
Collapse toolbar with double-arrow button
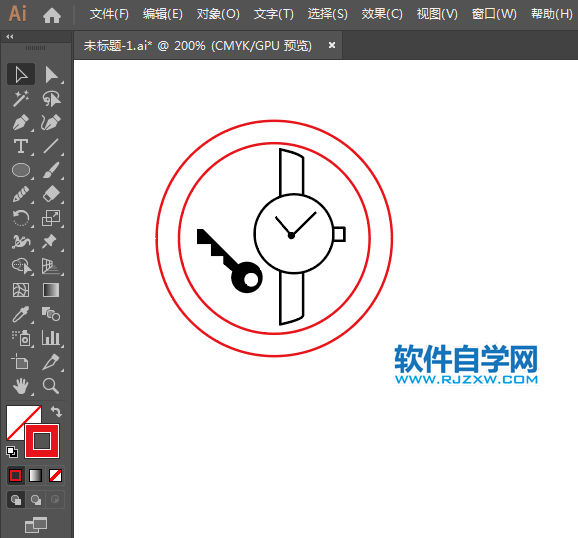coord(10,37)
